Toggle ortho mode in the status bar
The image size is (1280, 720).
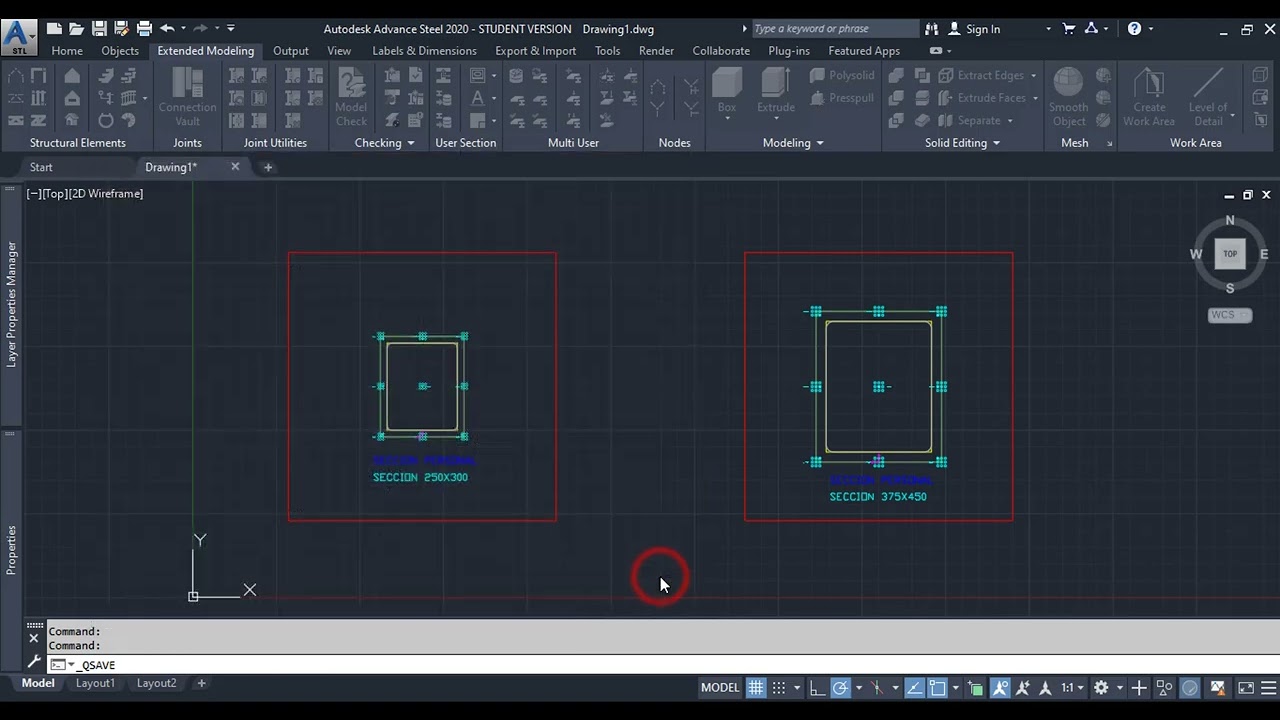[817, 688]
